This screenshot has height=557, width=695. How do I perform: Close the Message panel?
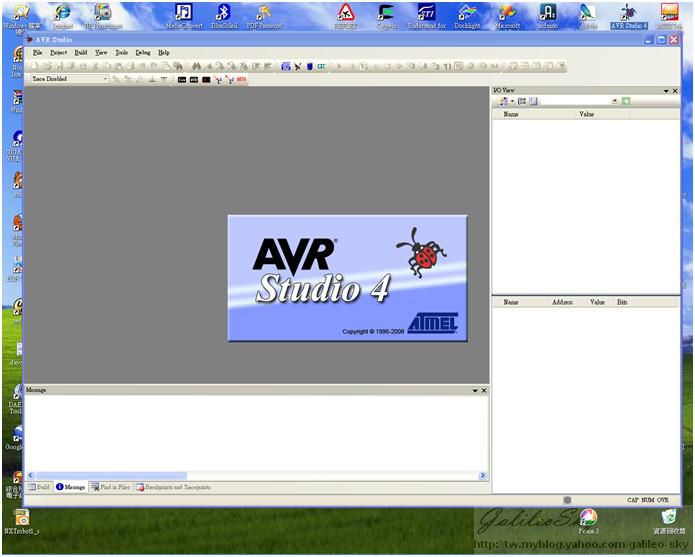(x=484, y=391)
